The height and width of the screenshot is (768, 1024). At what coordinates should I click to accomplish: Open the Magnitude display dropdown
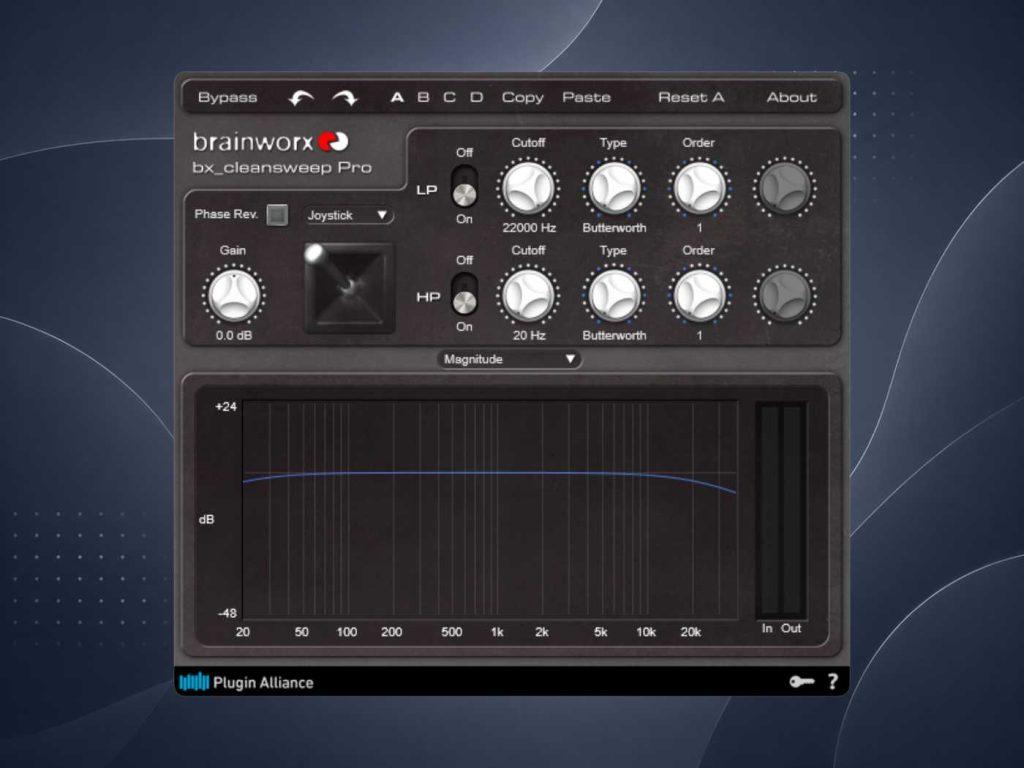tap(509, 359)
